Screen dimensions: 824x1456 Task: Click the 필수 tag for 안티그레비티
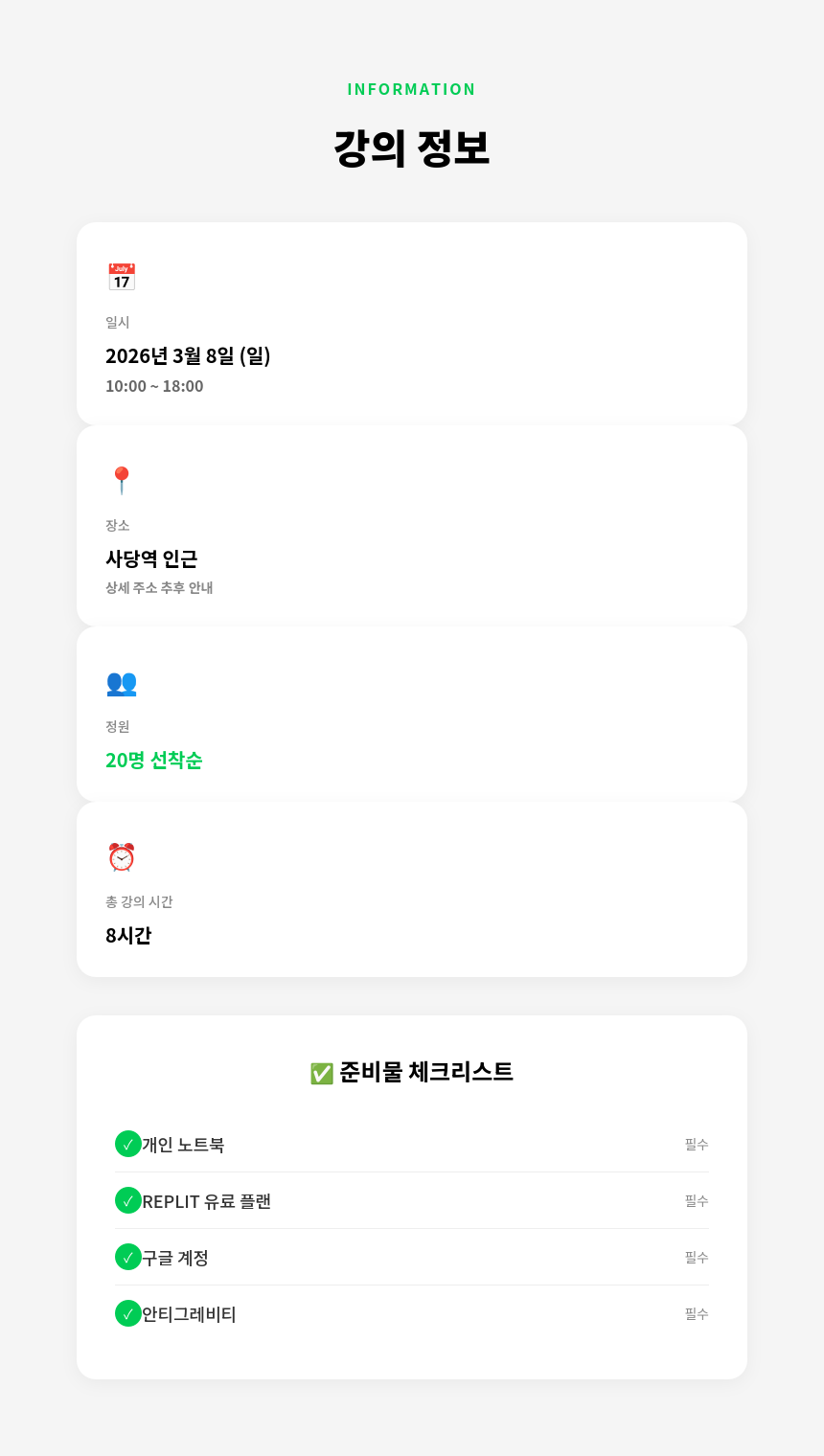coord(697,1313)
